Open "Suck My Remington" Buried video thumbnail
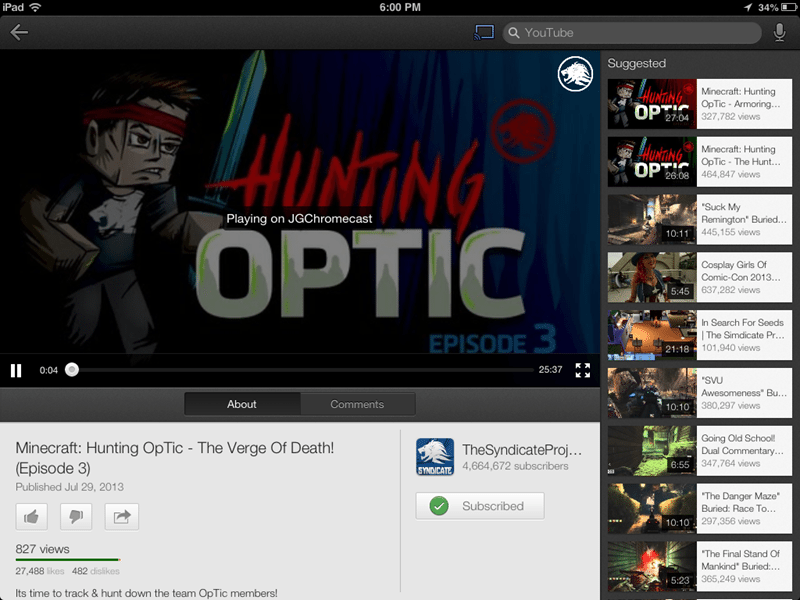 pyautogui.click(x=652, y=219)
